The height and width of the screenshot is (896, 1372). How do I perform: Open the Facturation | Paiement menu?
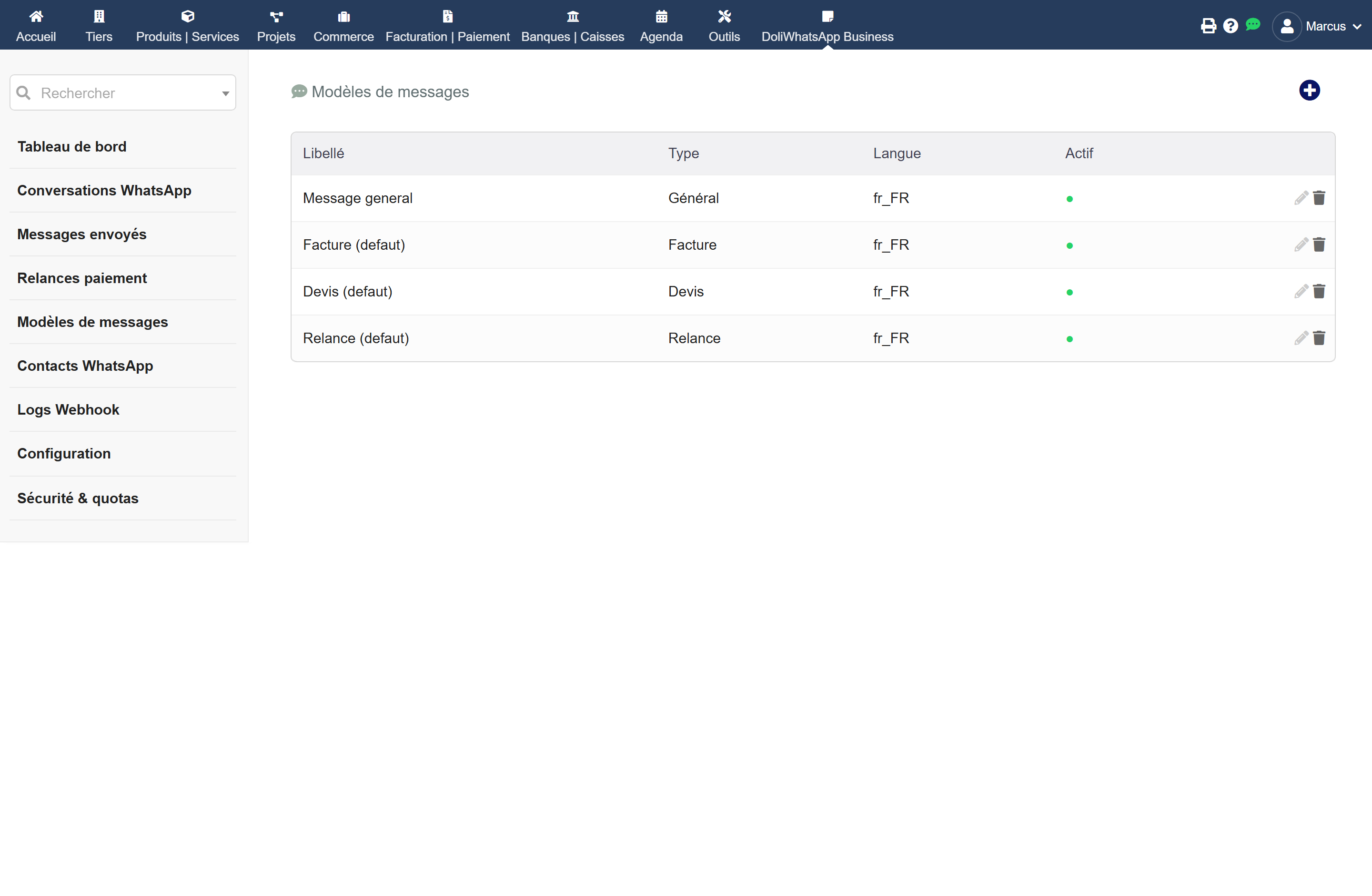pos(447,27)
